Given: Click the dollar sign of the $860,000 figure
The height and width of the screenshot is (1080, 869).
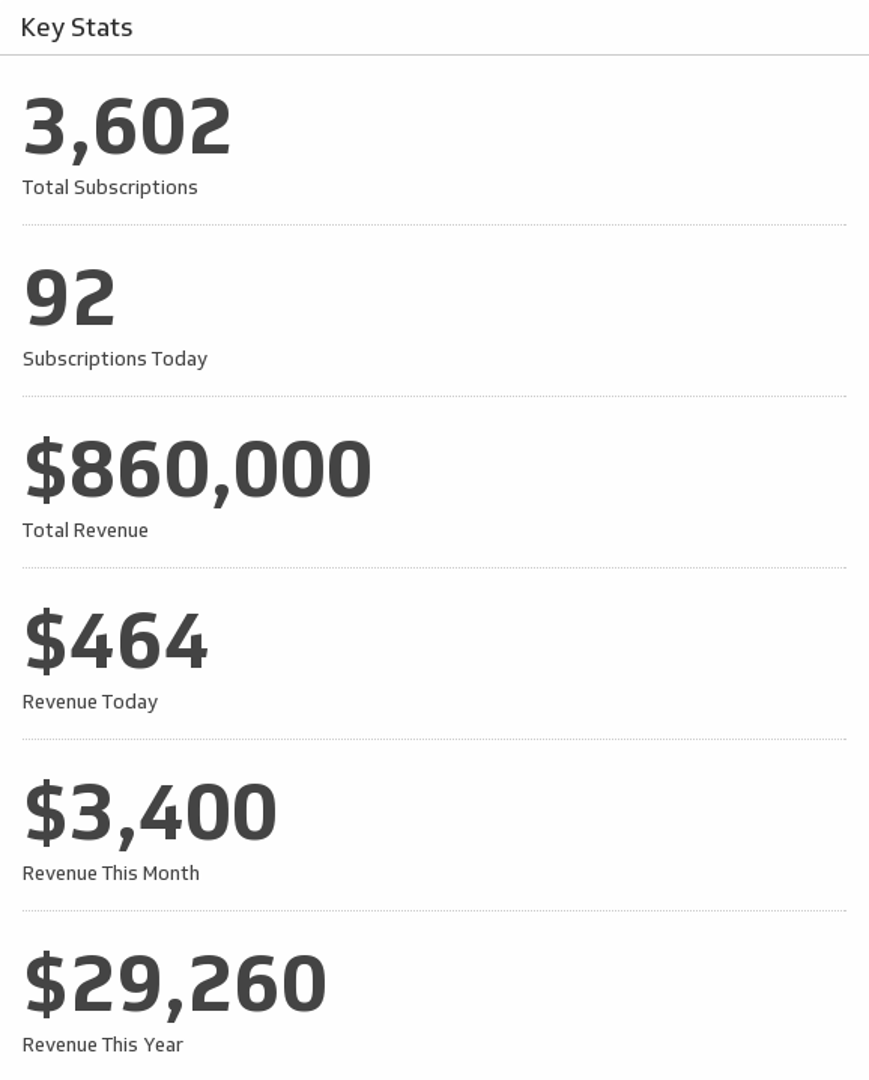Looking at the screenshot, I should tap(44, 470).
